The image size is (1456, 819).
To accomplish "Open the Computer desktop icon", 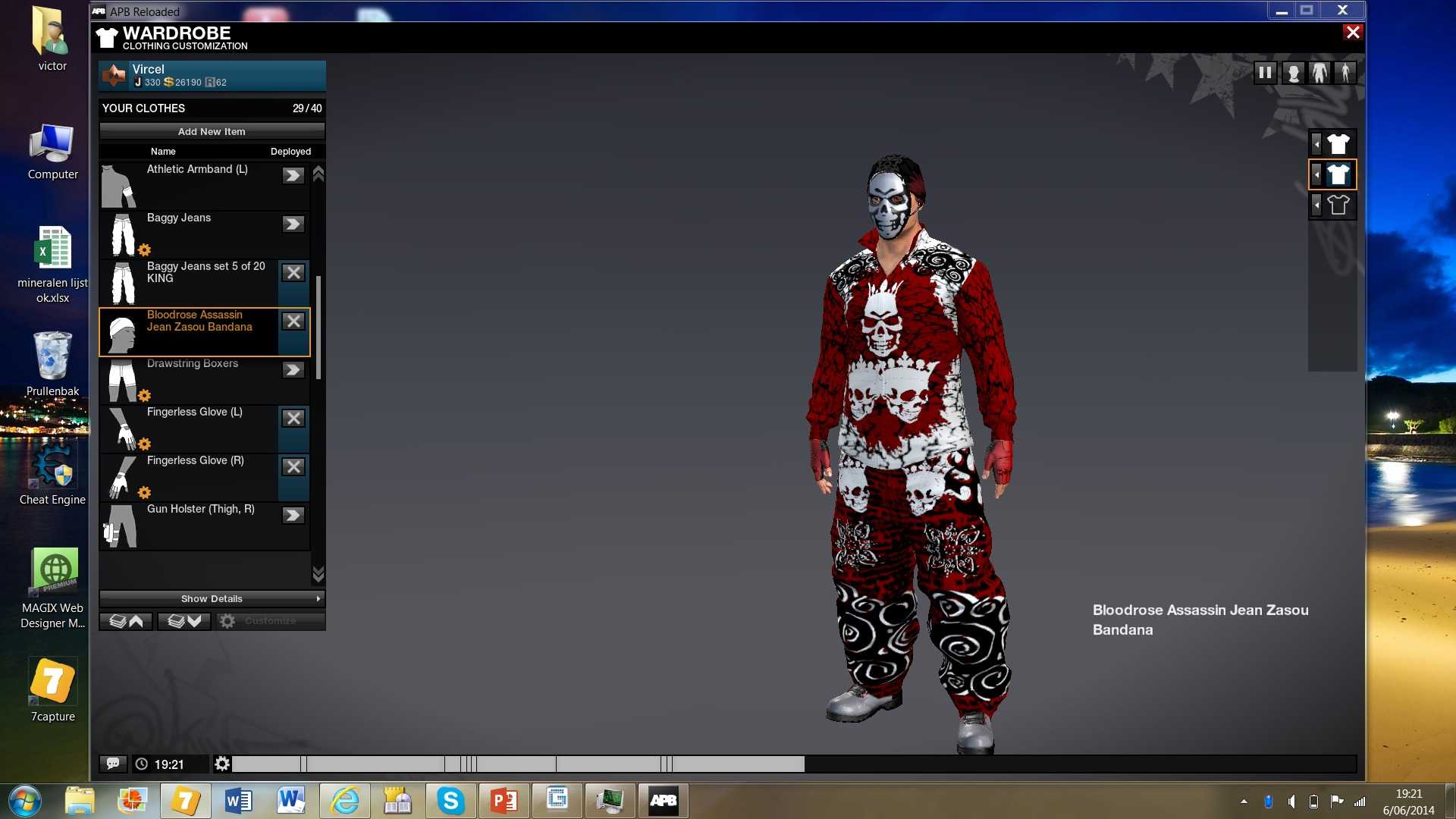I will [52, 152].
